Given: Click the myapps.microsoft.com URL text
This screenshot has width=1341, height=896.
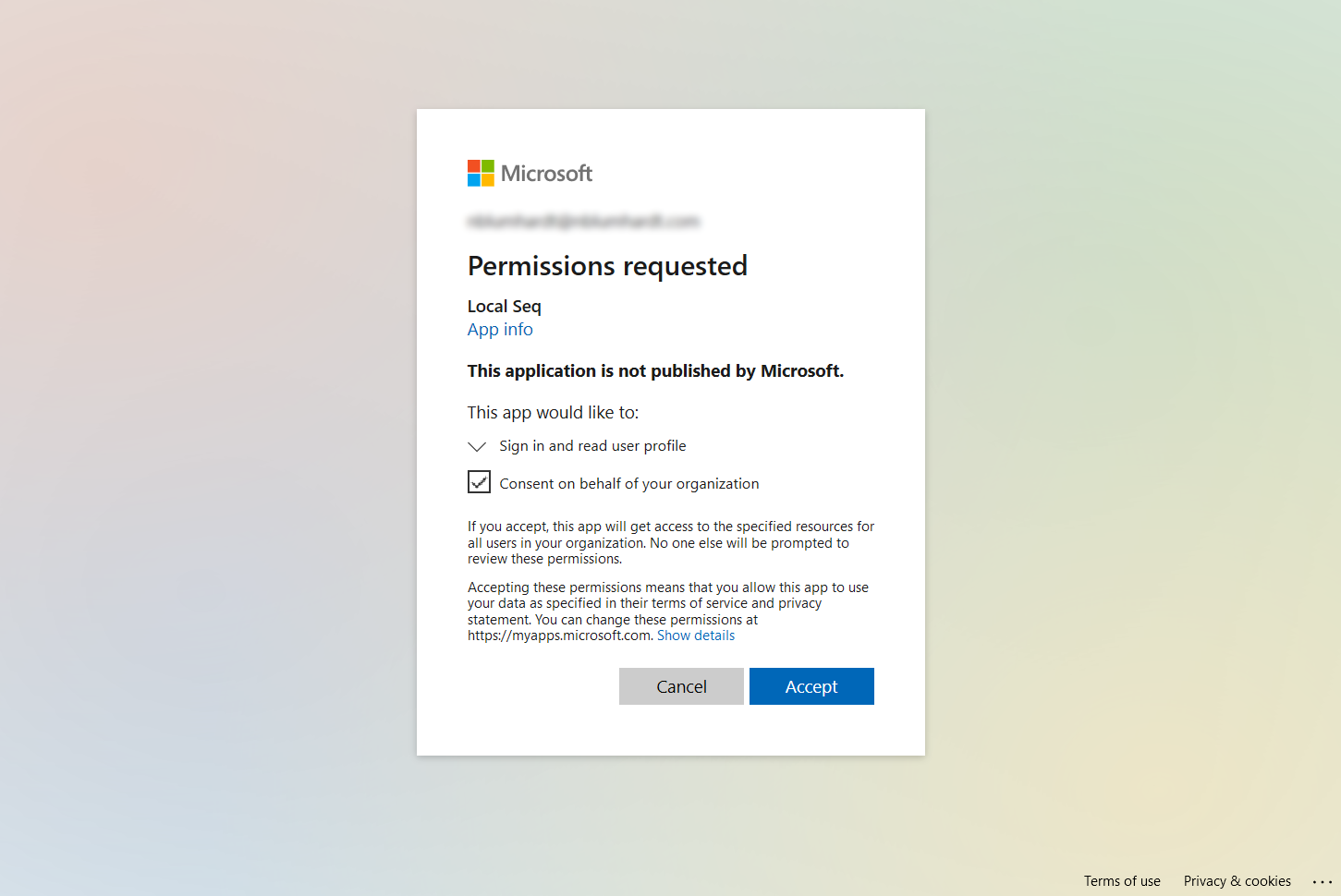Looking at the screenshot, I should pyautogui.click(x=559, y=636).
